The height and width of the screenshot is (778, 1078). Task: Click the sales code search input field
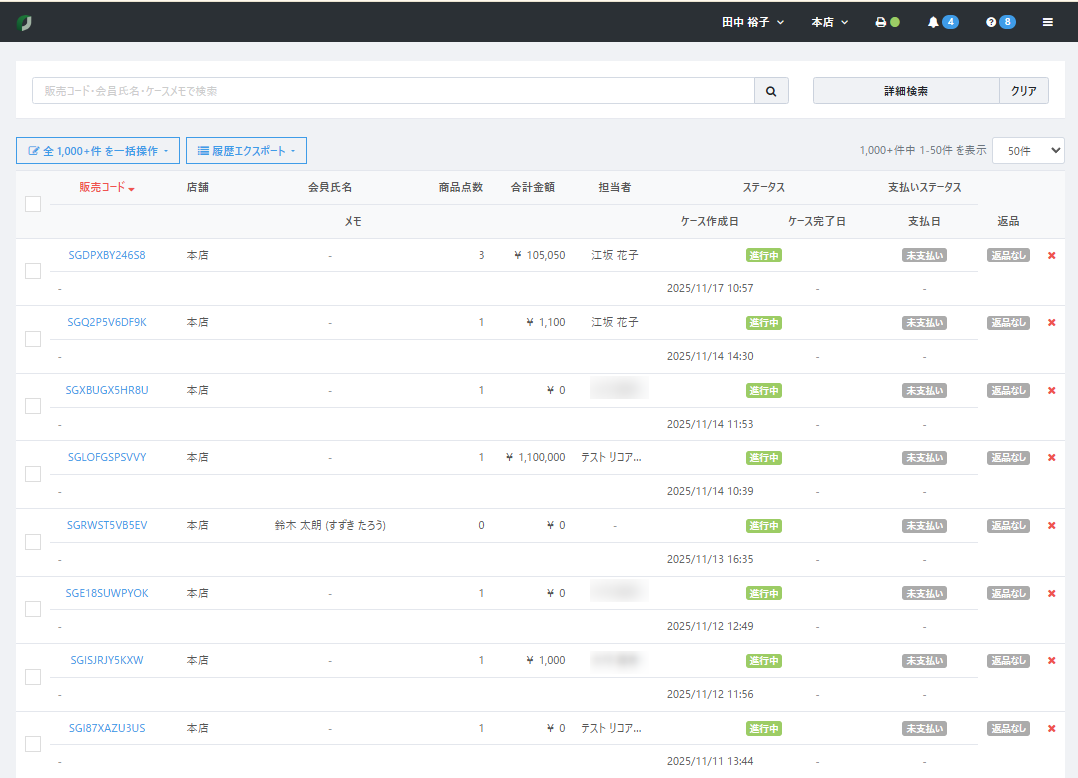[x=393, y=91]
